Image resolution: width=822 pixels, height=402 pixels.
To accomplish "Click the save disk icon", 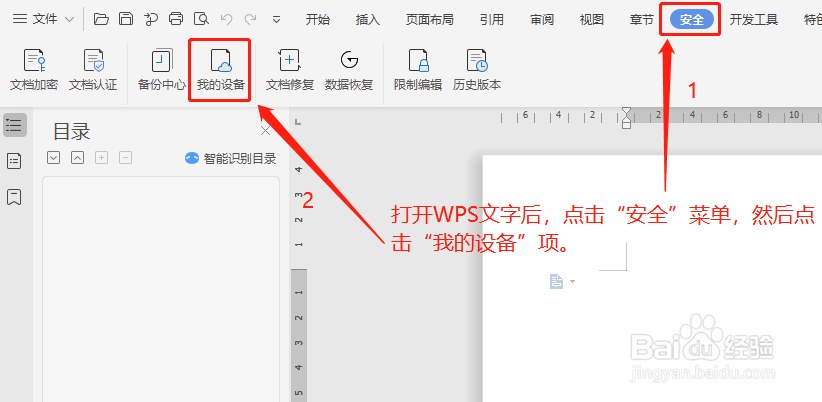I will 126,19.
